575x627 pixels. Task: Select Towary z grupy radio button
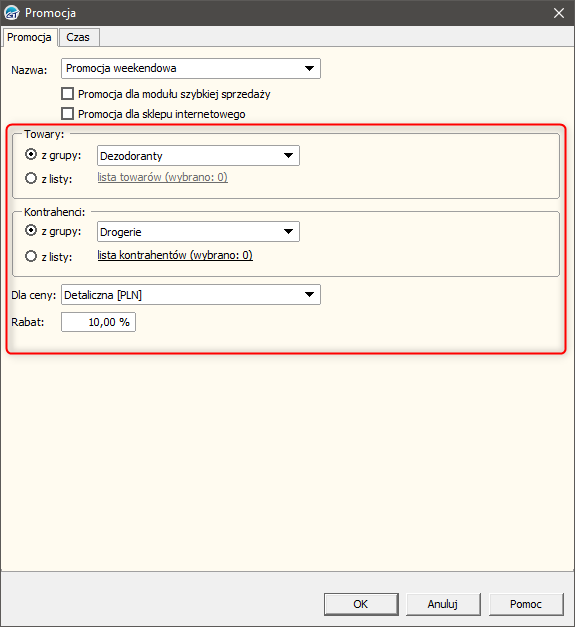click(31, 154)
